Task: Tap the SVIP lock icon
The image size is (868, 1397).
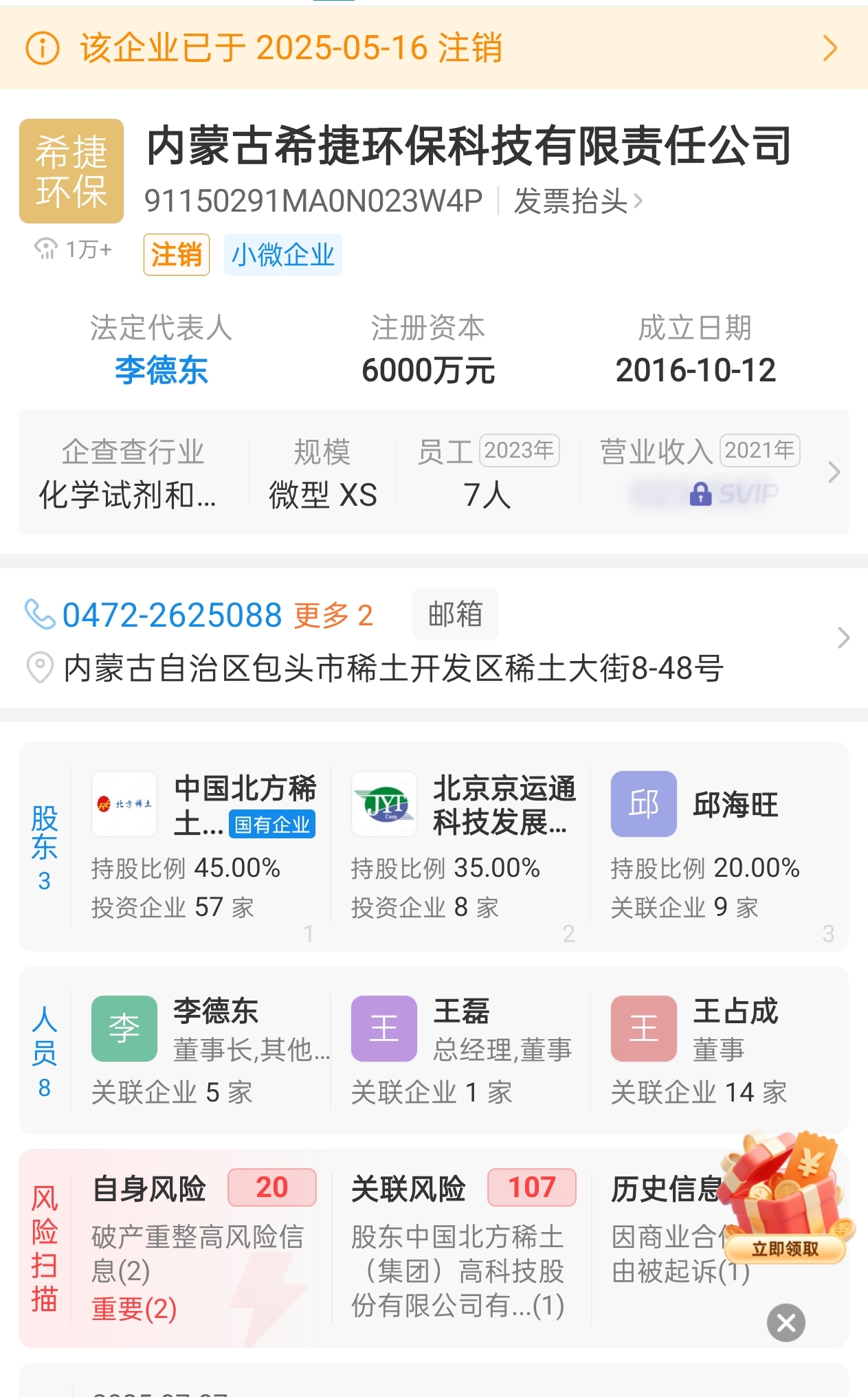Action: [700, 493]
